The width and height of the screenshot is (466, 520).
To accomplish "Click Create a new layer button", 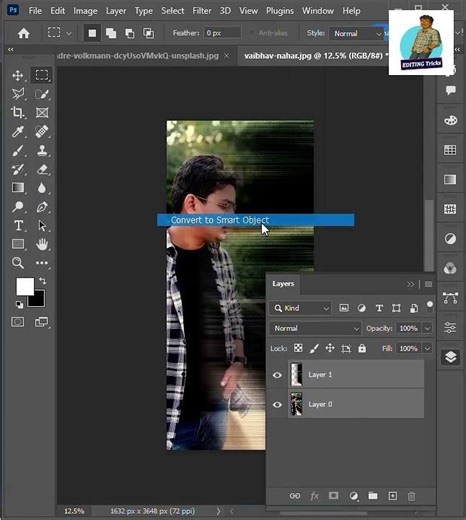I will click(x=393, y=496).
